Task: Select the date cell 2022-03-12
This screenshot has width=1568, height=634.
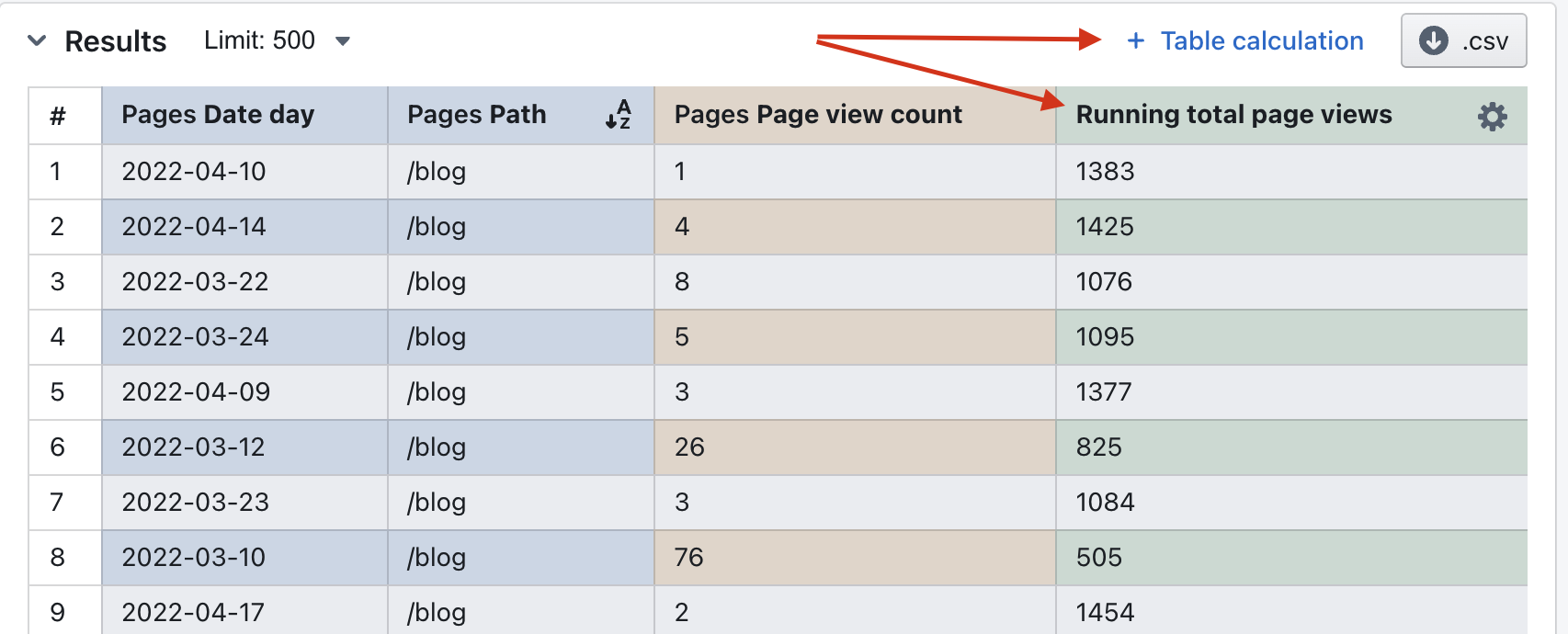Action: coord(193,447)
